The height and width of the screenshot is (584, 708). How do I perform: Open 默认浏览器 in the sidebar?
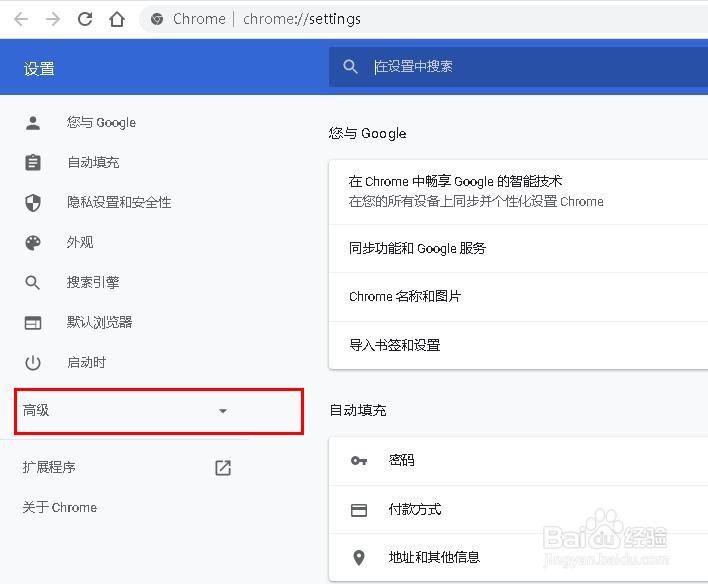pyautogui.click(x=99, y=322)
